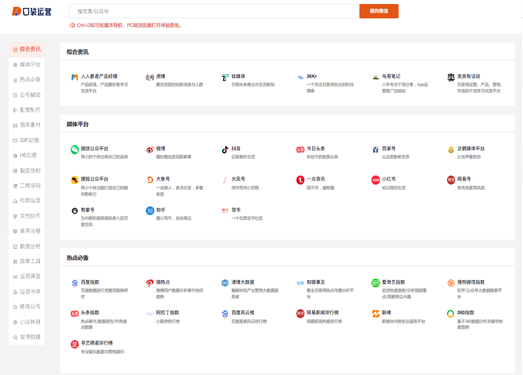Click the orange search button
The image size is (523, 375).
pos(379,11)
